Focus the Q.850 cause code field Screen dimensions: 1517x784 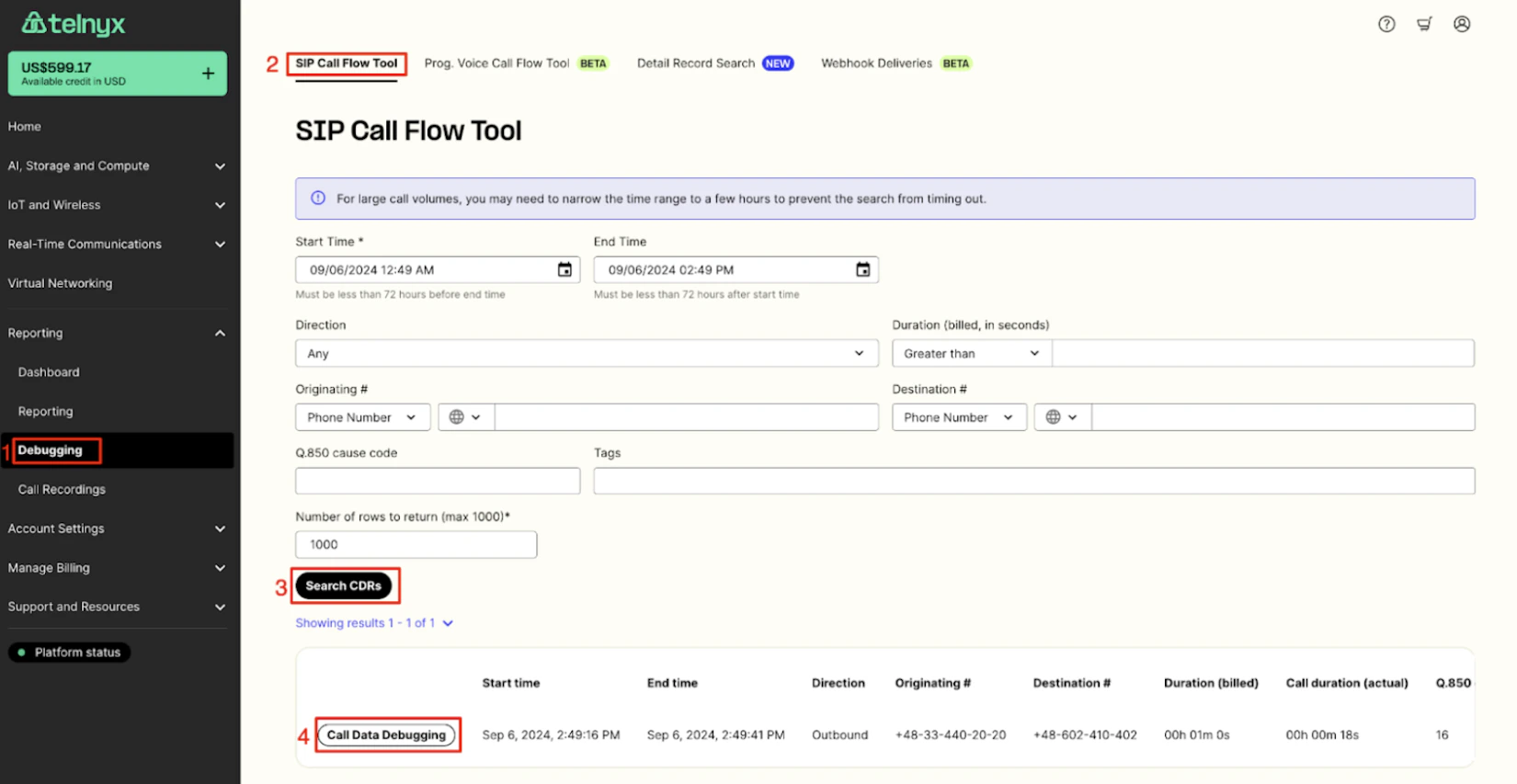[438, 481]
